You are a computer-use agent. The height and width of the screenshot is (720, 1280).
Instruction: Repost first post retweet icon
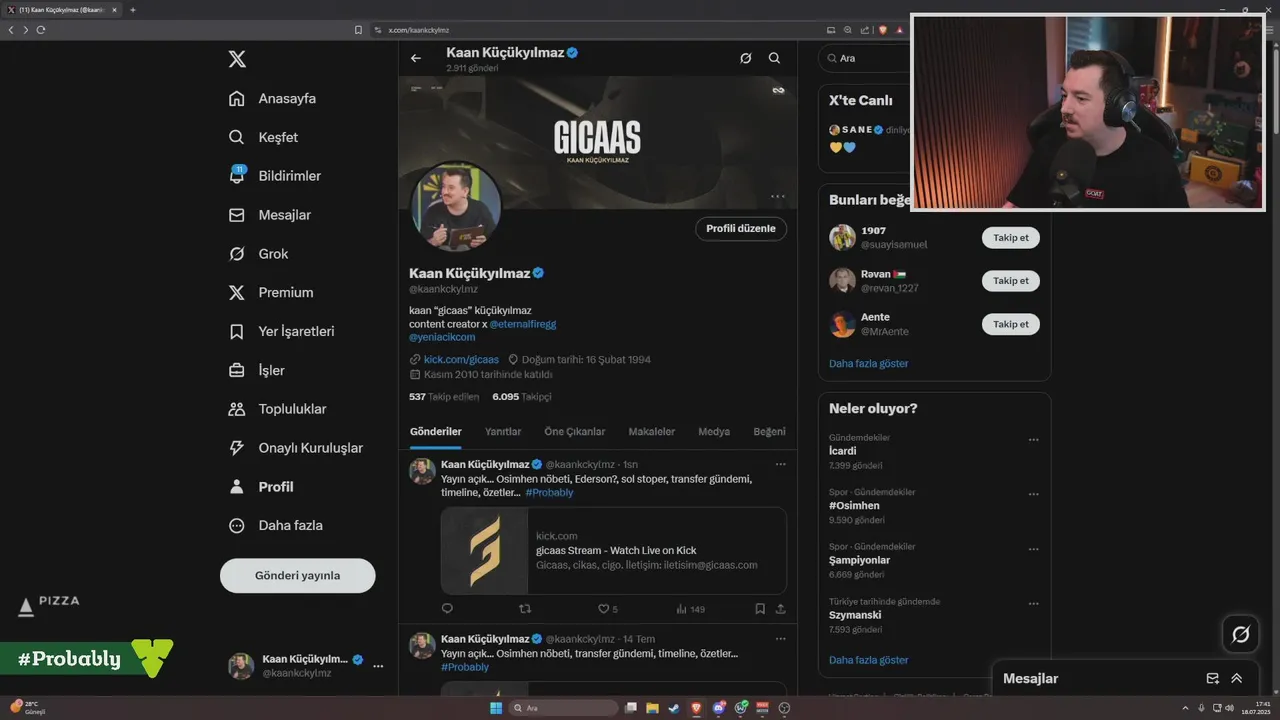(x=525, y=608)
